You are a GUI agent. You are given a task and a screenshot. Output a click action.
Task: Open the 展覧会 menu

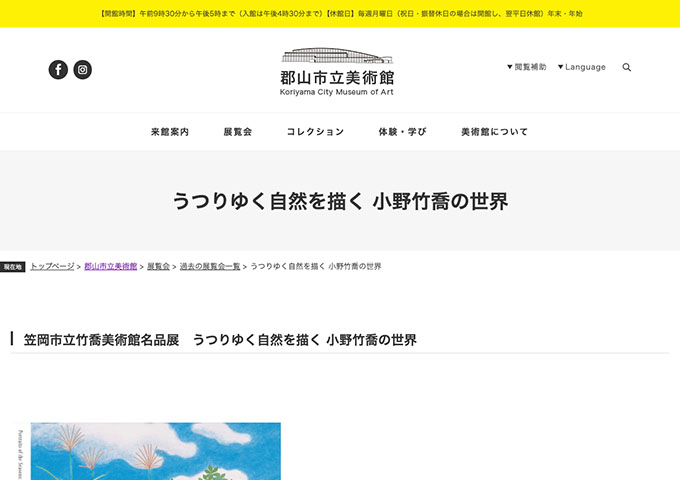coord(238,132)
